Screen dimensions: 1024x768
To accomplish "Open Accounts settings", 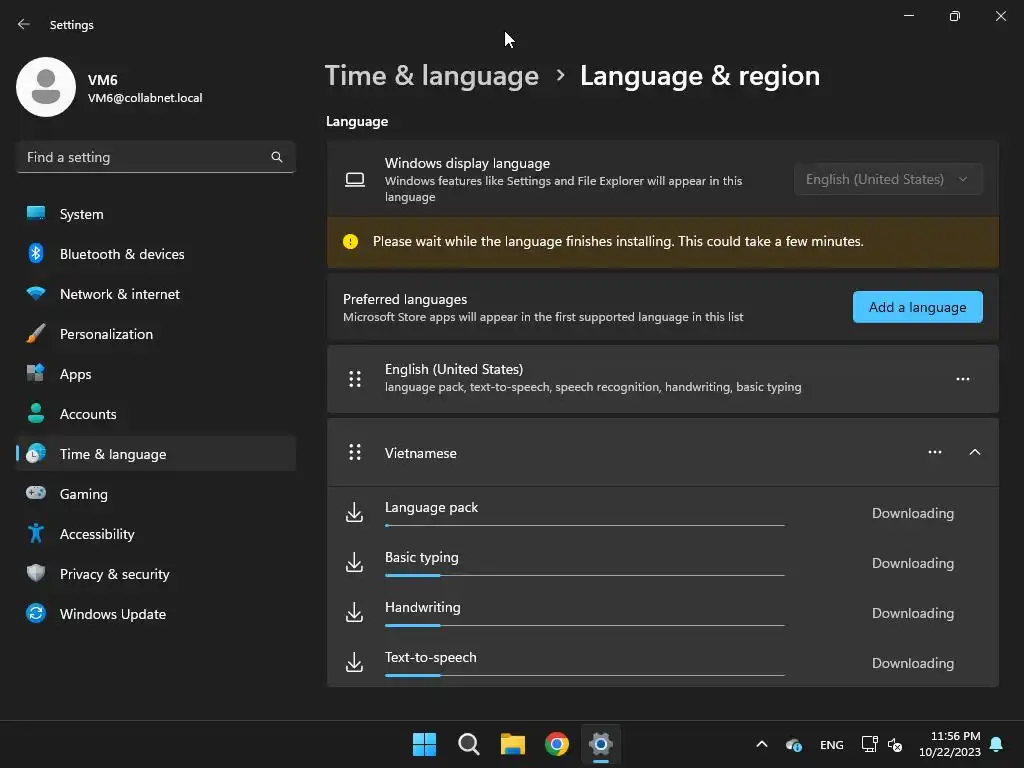I will pos(155,413).
